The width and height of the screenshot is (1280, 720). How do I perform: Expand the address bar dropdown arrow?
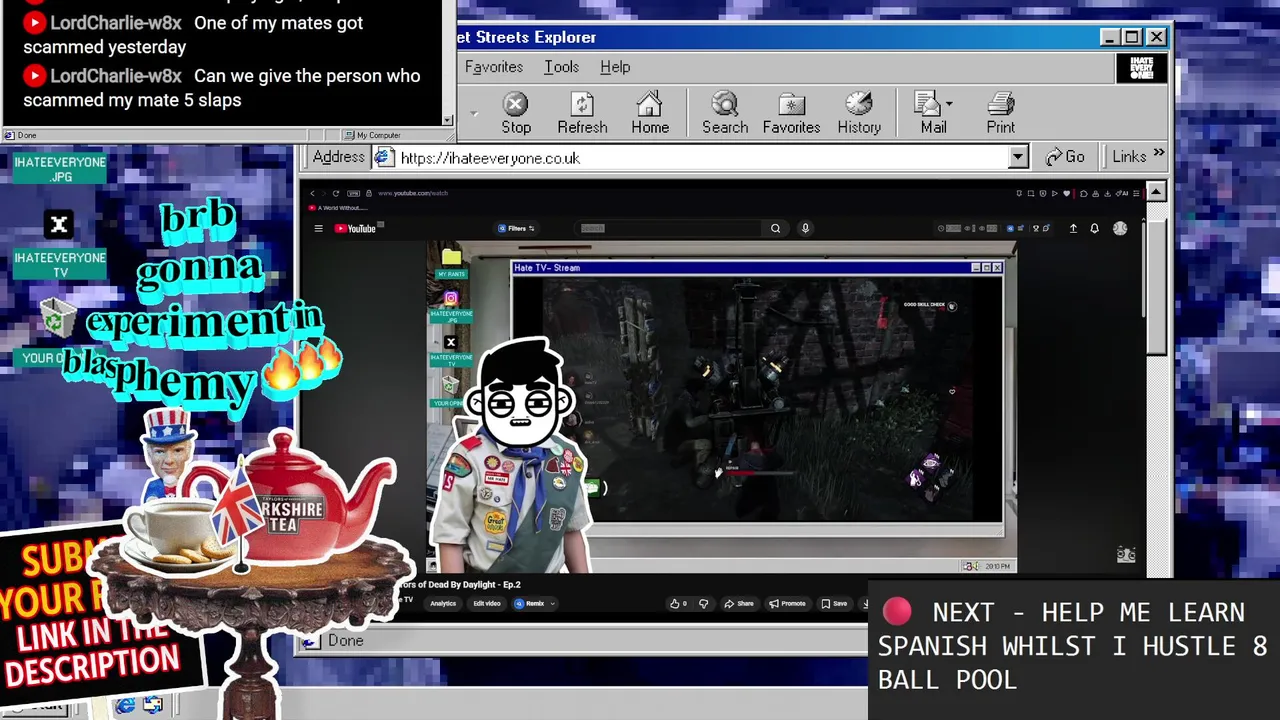pos(1018,158)
